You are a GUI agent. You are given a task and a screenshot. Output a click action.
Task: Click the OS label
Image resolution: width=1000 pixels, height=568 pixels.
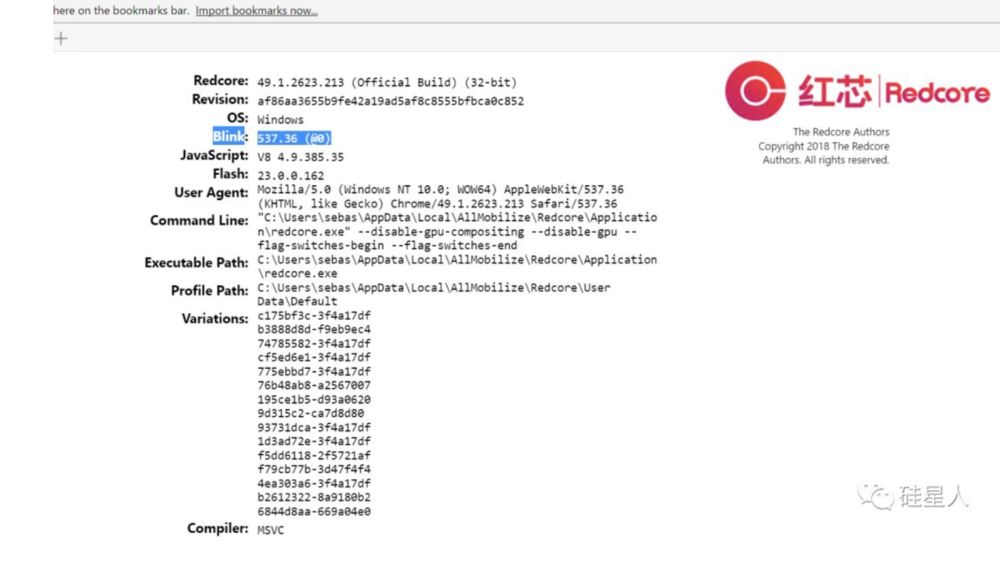(237, 118)
